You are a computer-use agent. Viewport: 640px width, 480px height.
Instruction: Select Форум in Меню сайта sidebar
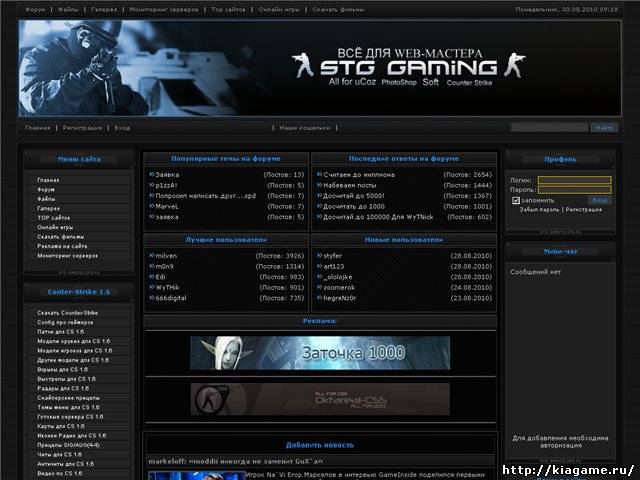point(46,190)
